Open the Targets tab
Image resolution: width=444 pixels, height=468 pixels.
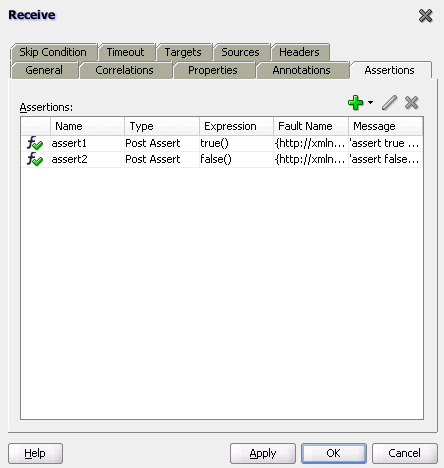[183, 52]
